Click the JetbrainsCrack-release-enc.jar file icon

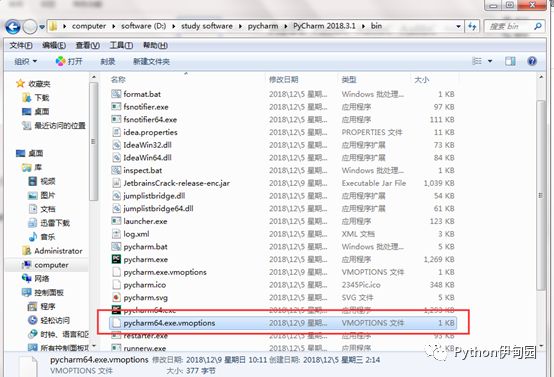(116, 183)
